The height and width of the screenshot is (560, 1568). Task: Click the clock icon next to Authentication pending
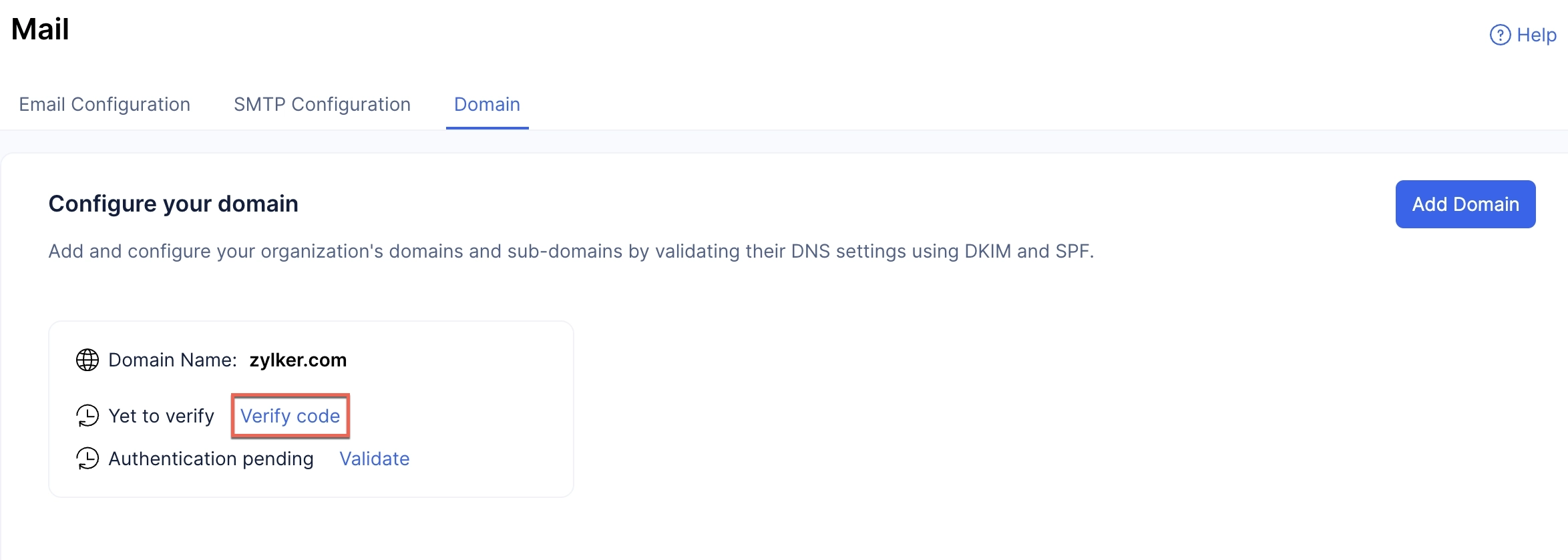pos(87,459)
